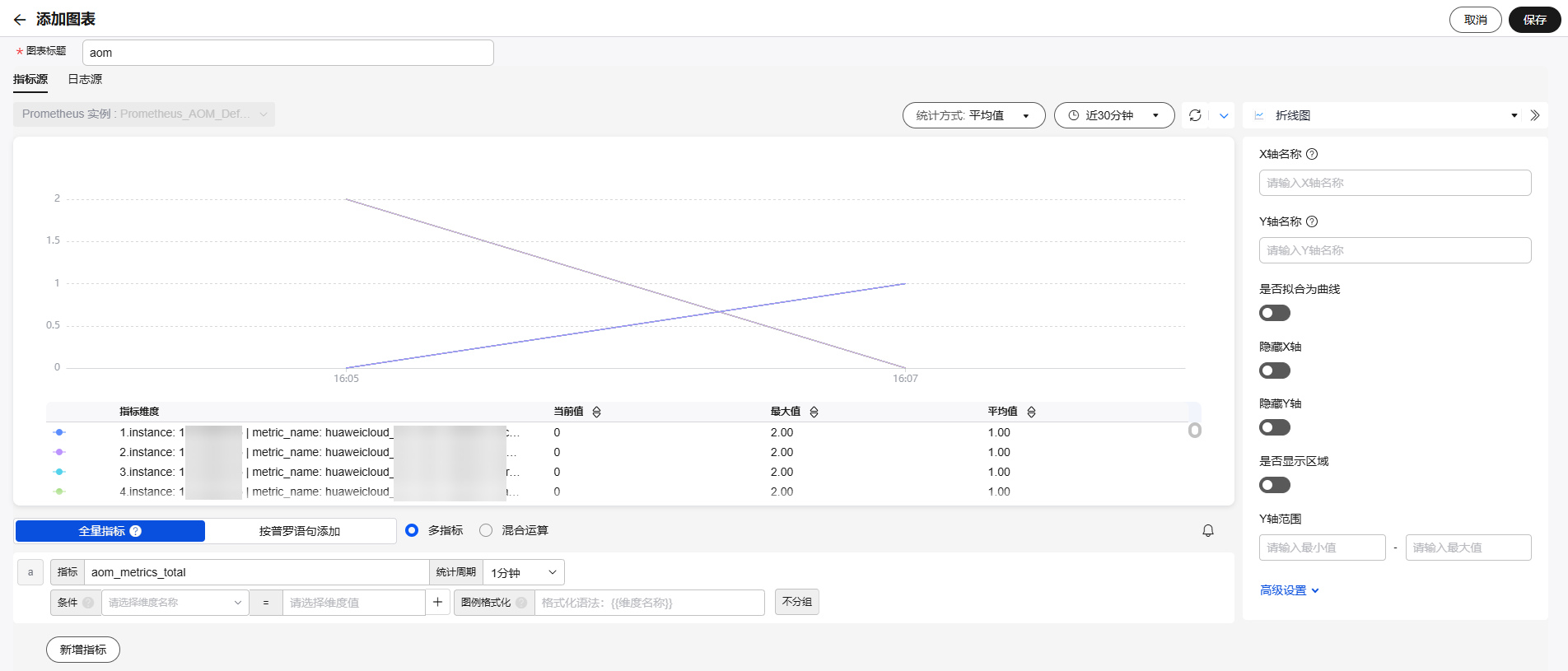Click the 指标维度 column header

tap(139, 412)
